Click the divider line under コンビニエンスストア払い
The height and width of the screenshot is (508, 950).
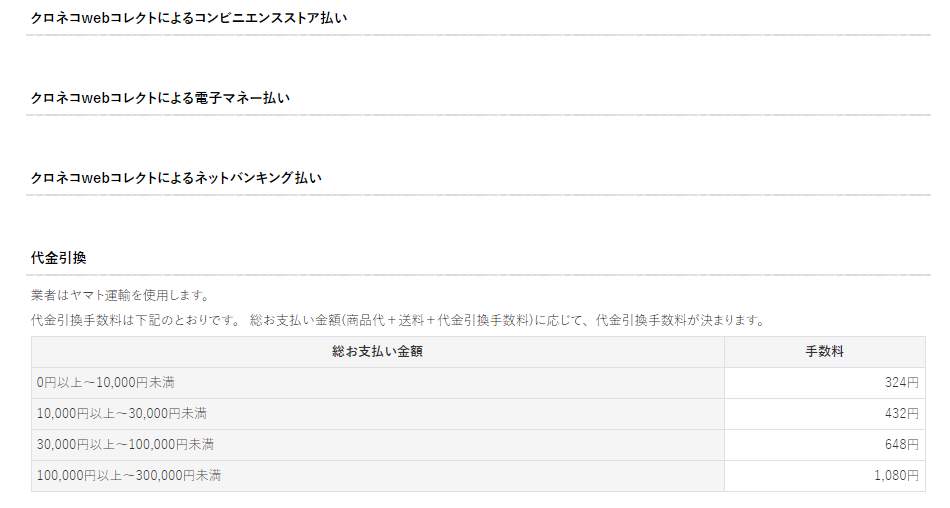click(x=479, y=35)
